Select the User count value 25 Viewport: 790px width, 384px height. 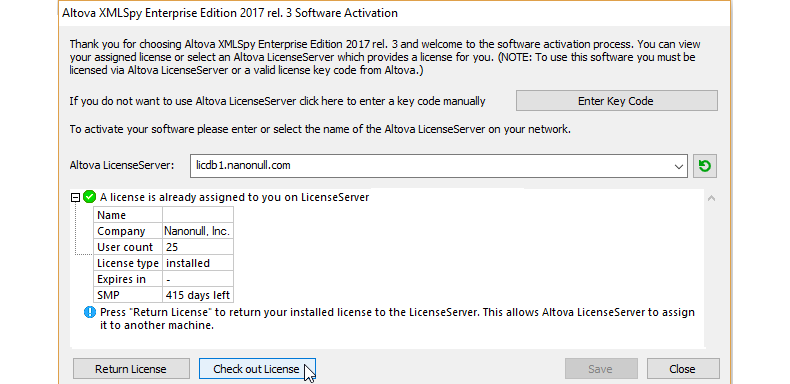click(198, 247)
